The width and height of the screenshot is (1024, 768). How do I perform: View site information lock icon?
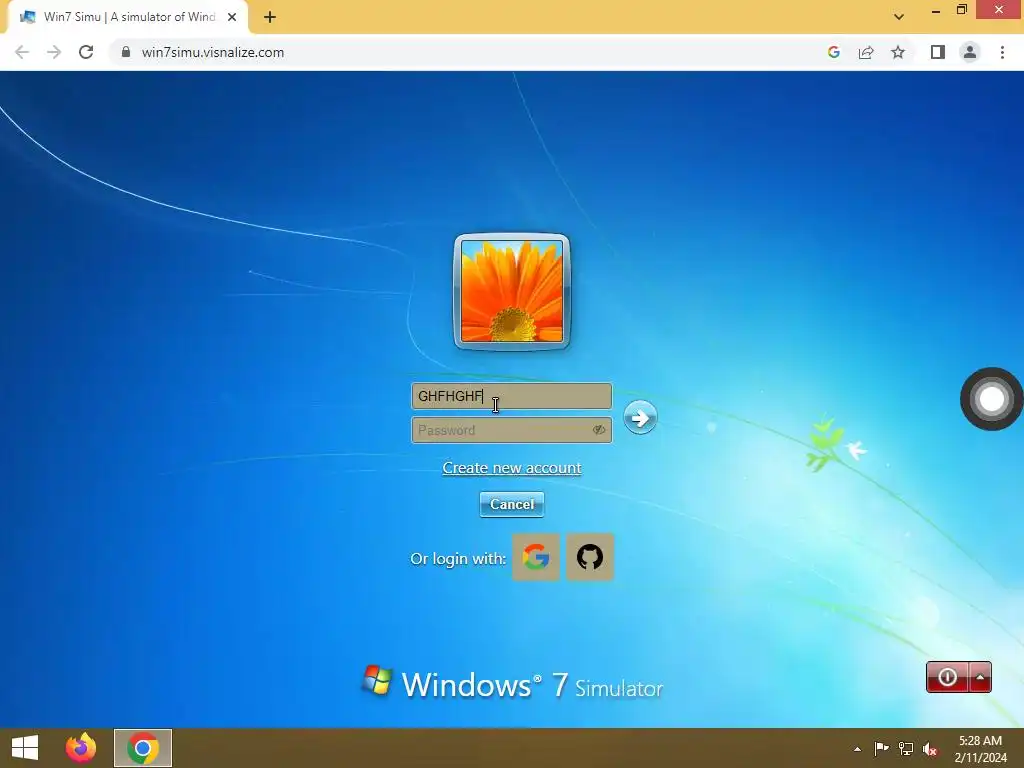pos(125,52)
